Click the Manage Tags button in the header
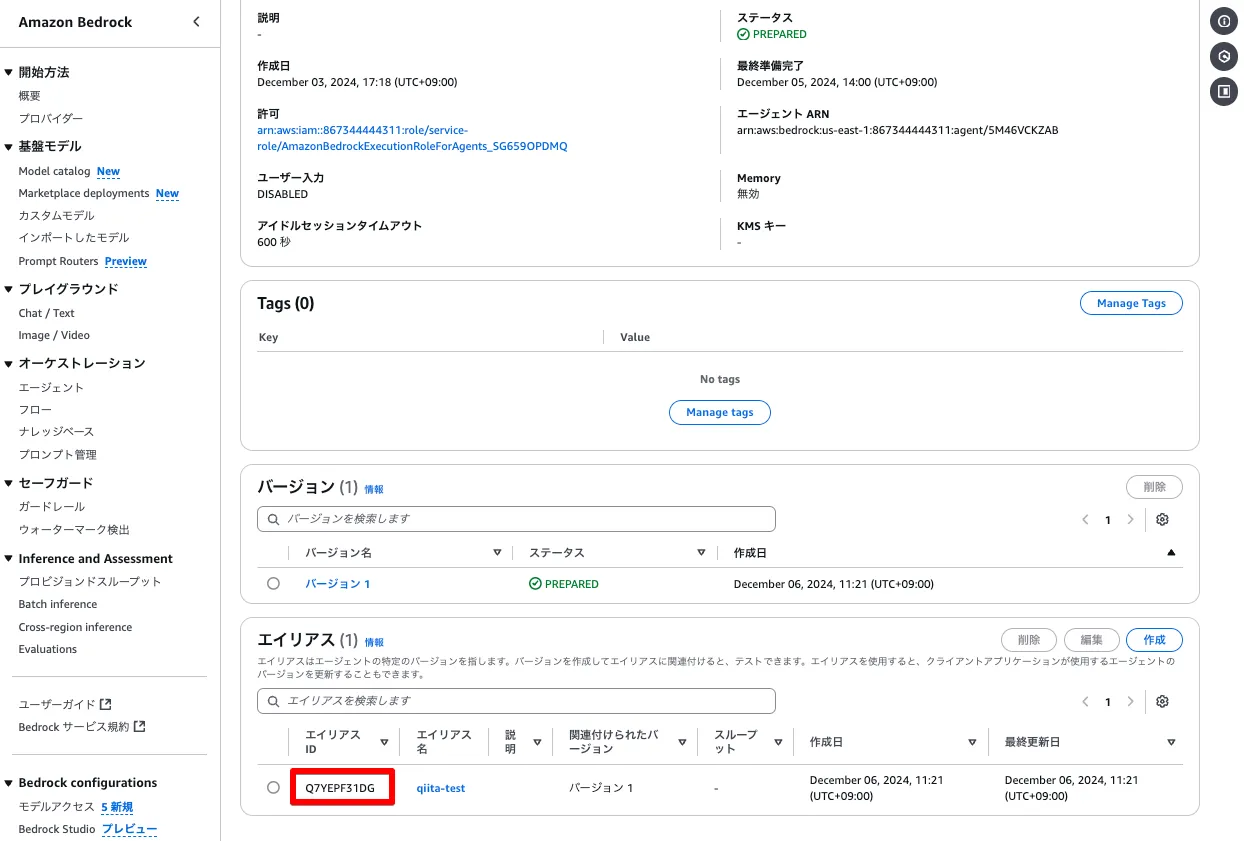This screenshot has height=841, width=1244. [1131, 303]
